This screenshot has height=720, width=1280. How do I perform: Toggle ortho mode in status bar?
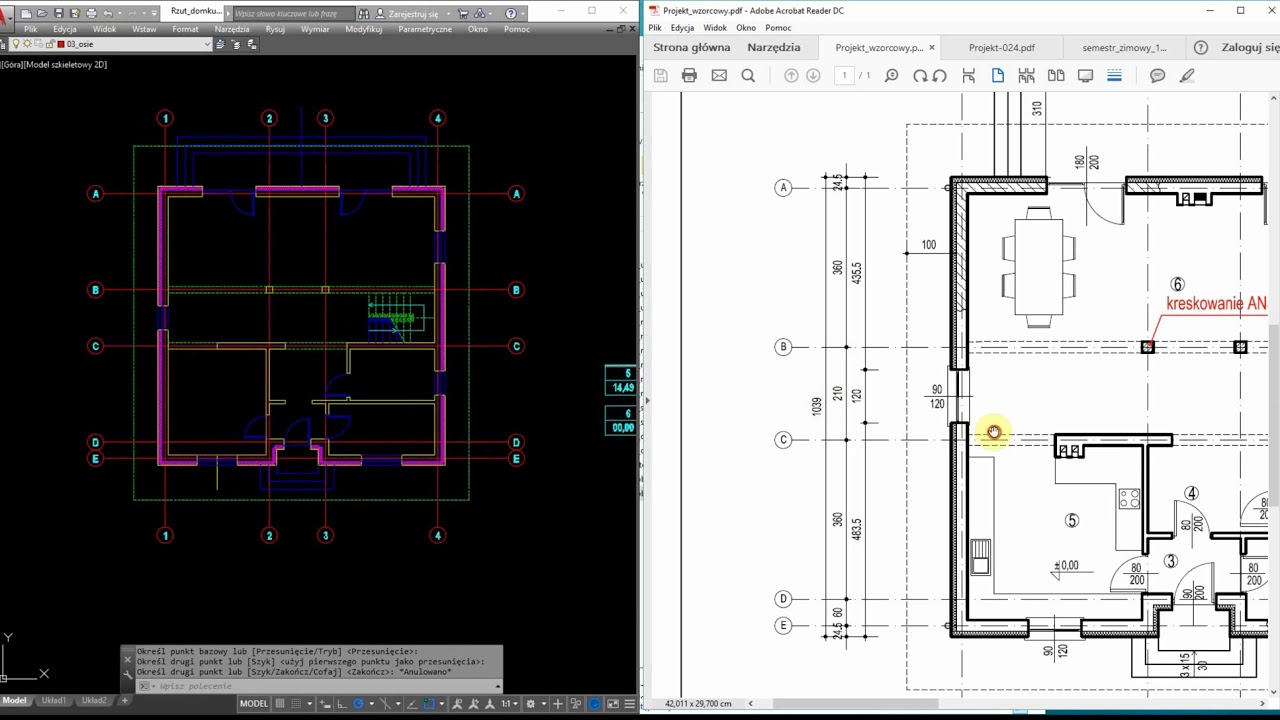coord(341,703)
